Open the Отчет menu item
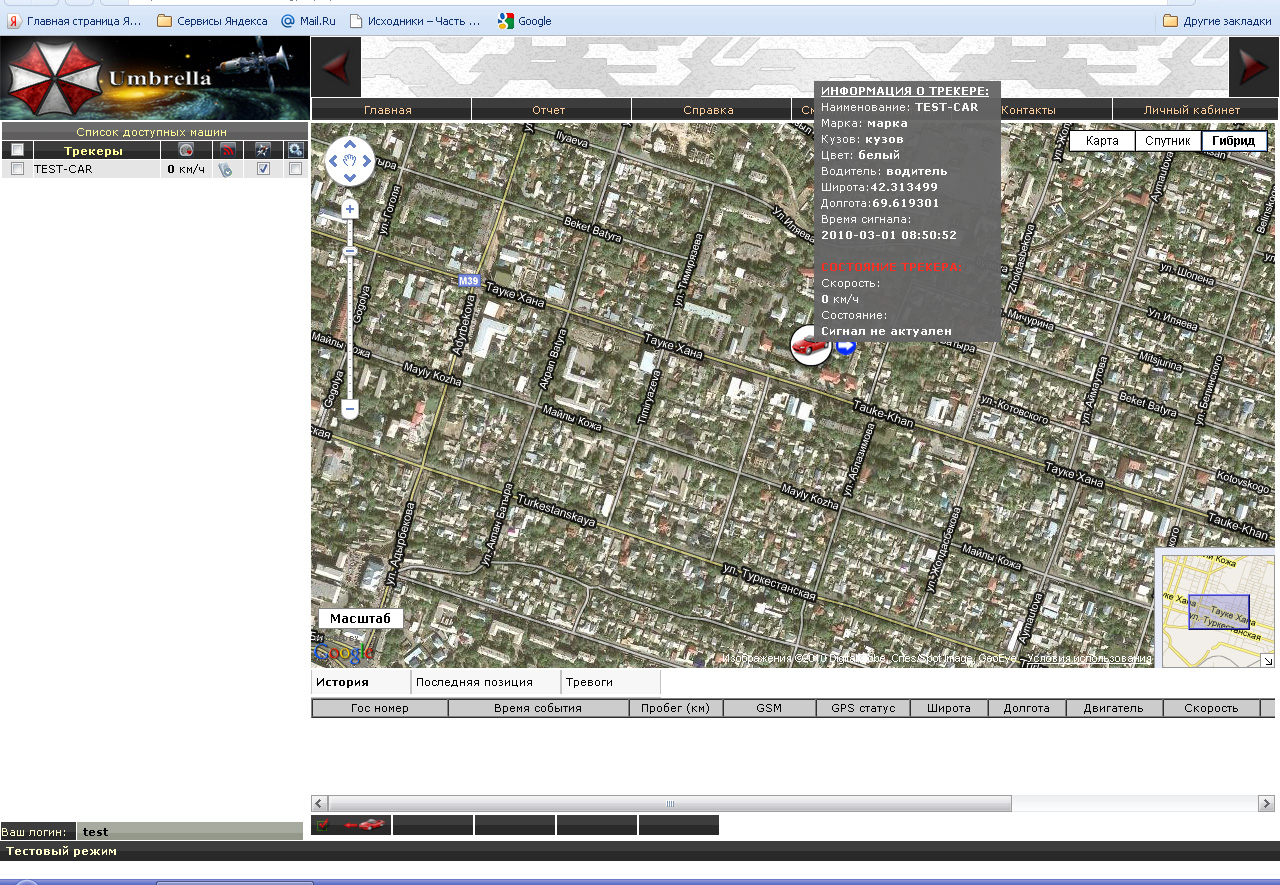Screen dimensions: 1280x885 (549, 110)
